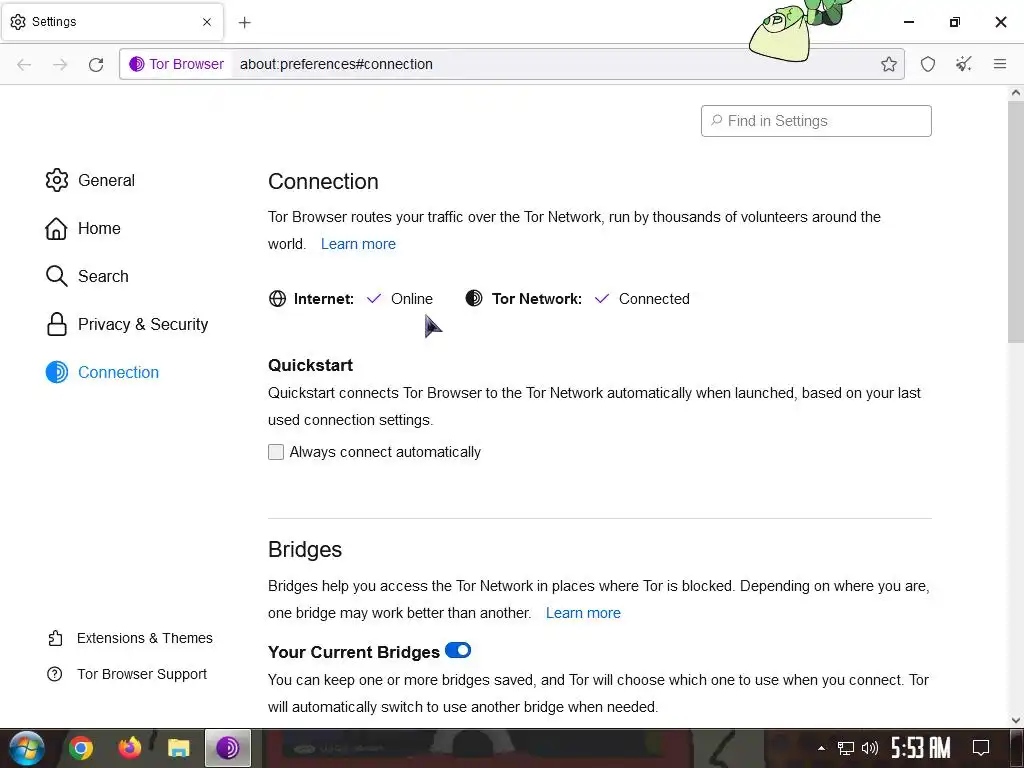Launch Google Chrome from the taskbar

[x=81, y=748]
